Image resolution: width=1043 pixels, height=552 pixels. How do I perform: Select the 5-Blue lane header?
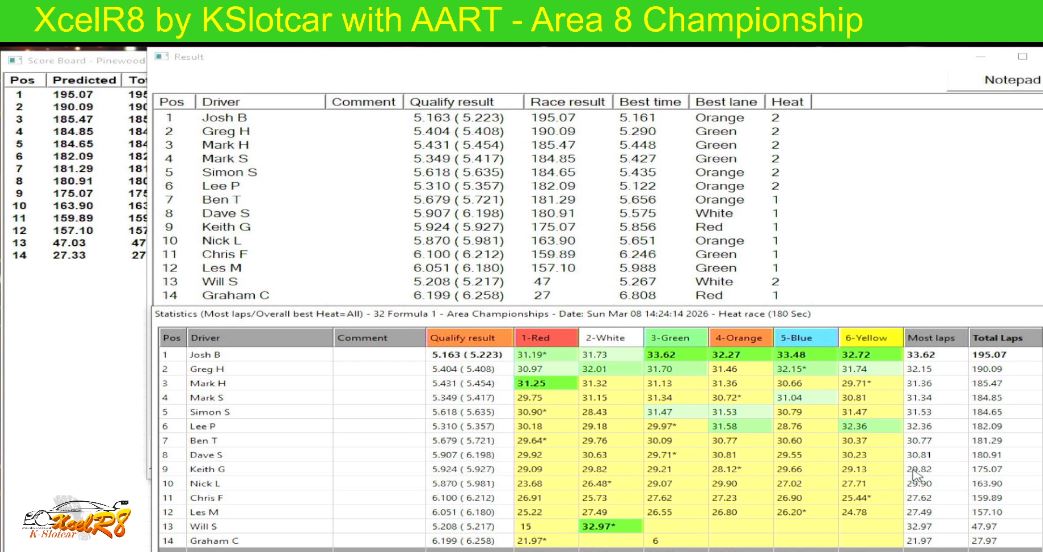point(804,338)
